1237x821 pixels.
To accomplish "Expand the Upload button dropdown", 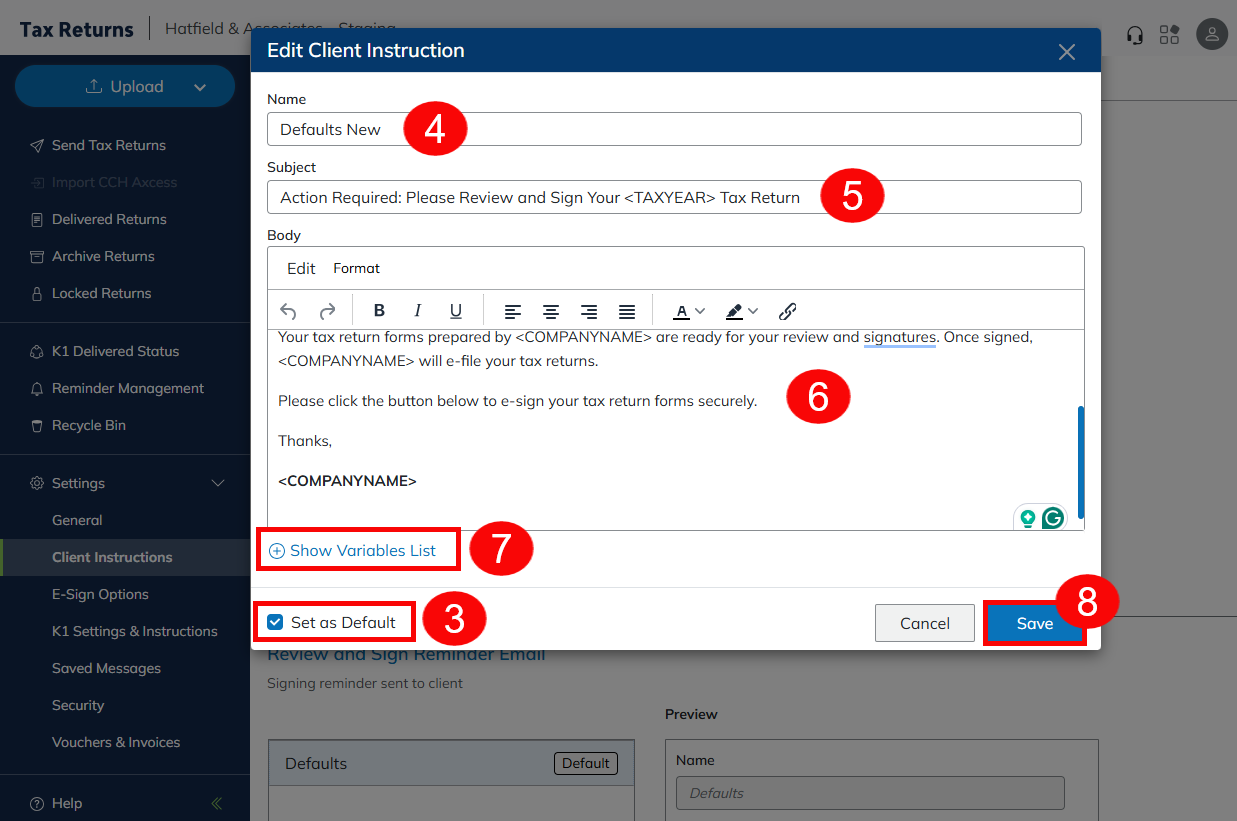I will click(200, 87).
